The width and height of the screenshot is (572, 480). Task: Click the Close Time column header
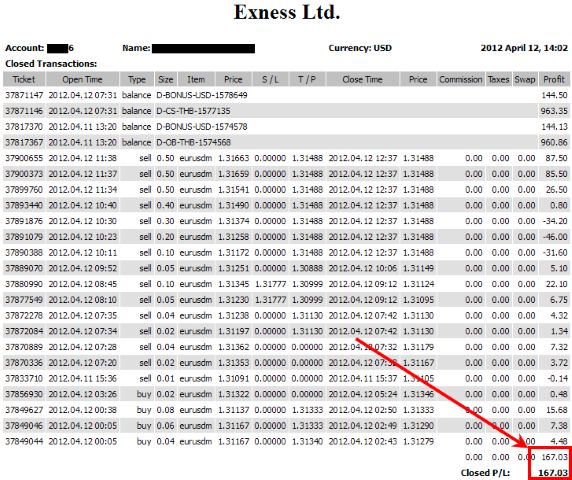[x=363, y=79]
